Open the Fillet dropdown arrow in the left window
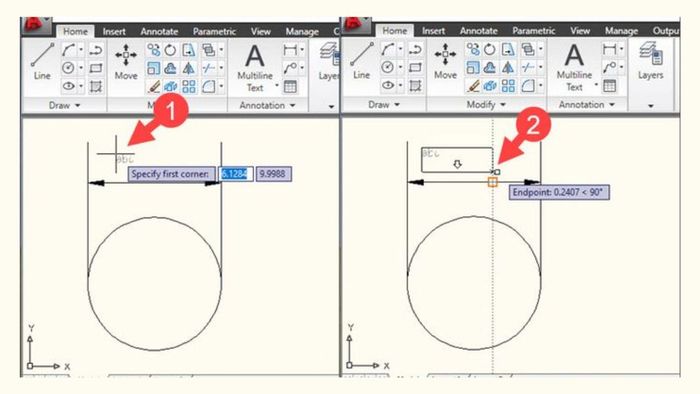This screenshot has width=700, height=394. (221, 86)
